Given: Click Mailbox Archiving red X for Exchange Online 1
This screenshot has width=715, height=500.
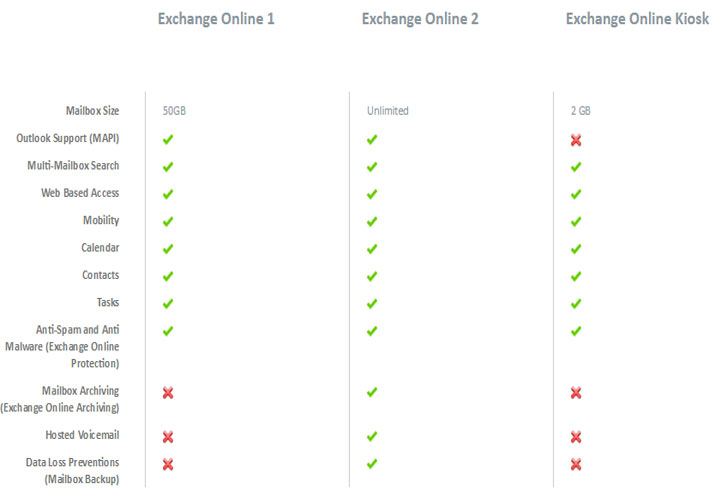Looking at the screenshot, I should pos(168,393).
